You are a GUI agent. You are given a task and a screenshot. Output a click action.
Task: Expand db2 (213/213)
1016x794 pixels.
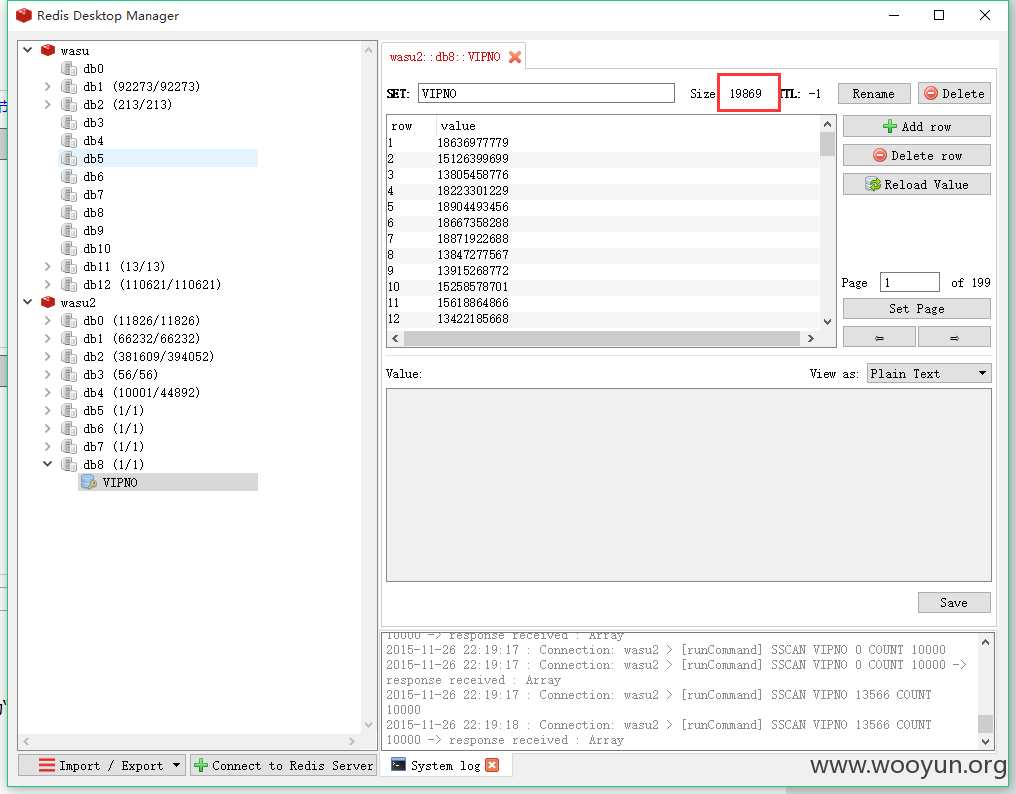click(x=47, y=104)
